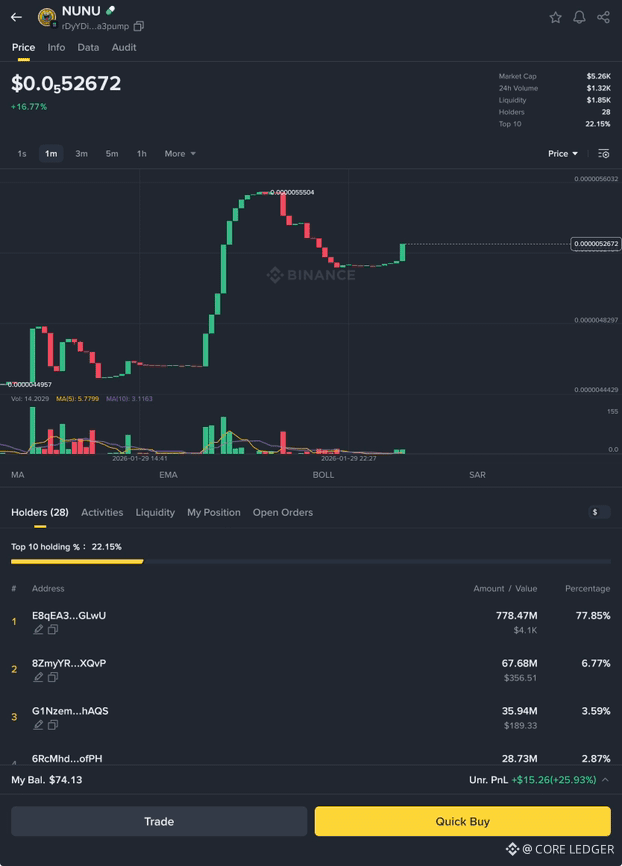Select holder address G1Nzem...hAQS
622x866 pixels.
[70, 710]
